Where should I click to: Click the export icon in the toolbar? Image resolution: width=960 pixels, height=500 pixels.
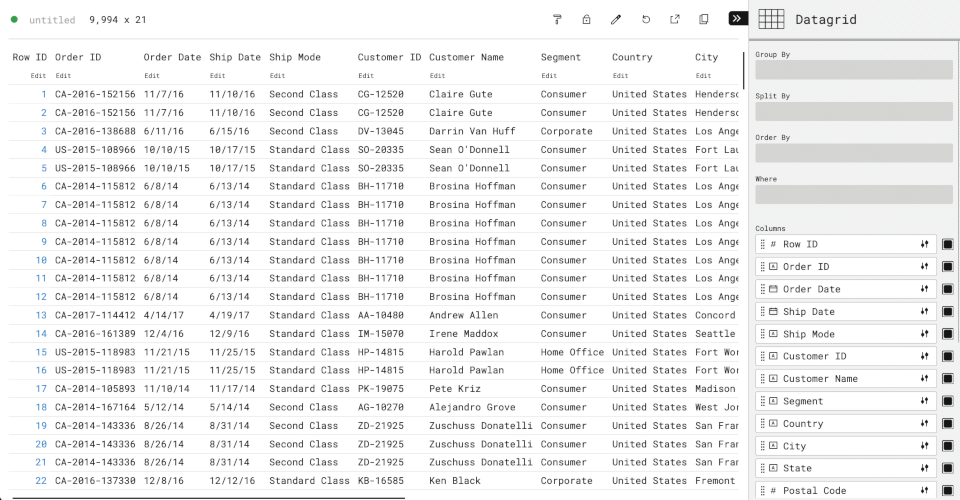675,19
